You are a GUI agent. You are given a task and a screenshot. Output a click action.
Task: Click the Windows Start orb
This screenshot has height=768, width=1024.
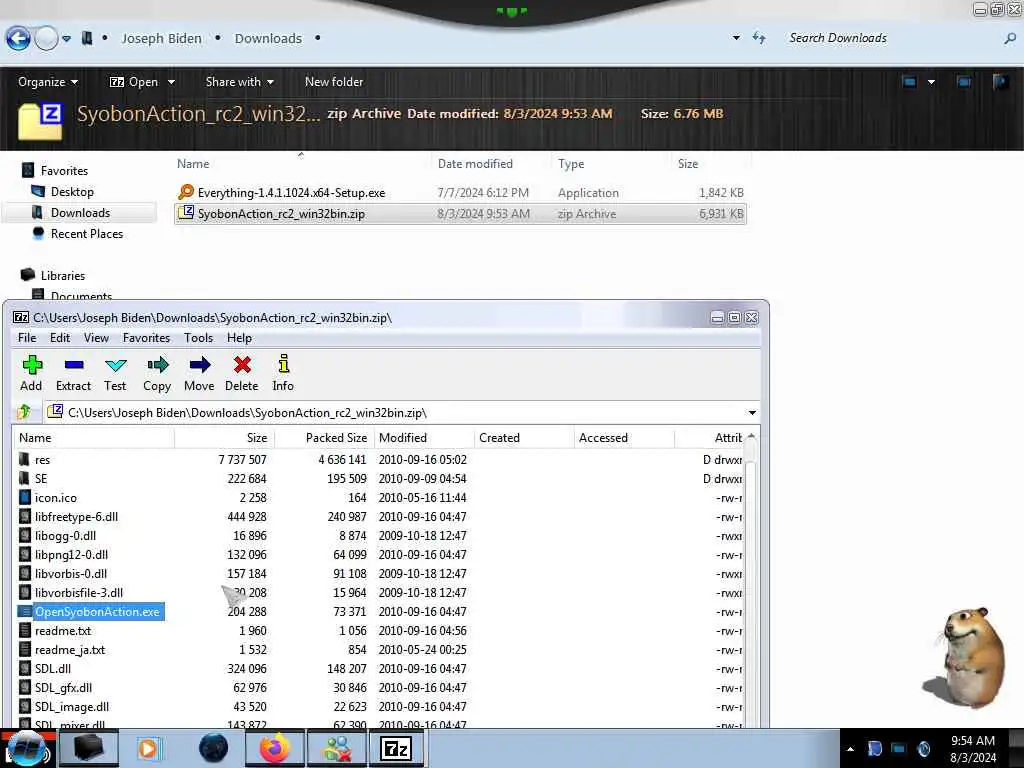[x=26, y=748]
